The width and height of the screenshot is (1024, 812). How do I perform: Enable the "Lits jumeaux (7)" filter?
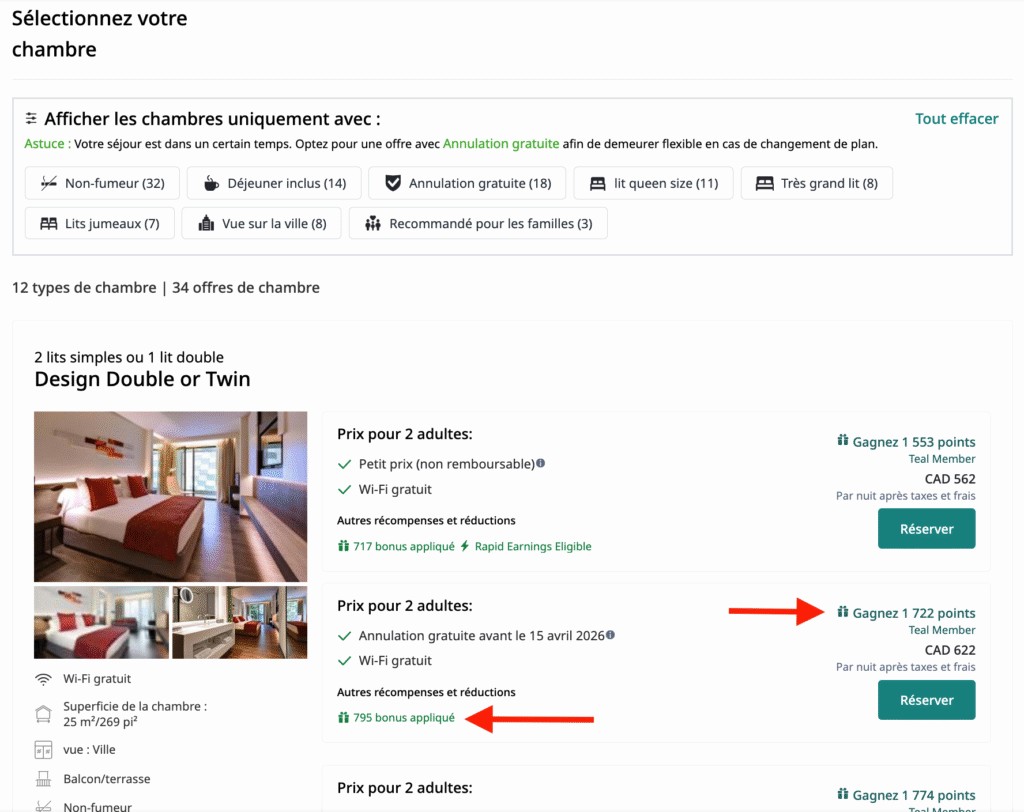point(99,223)
